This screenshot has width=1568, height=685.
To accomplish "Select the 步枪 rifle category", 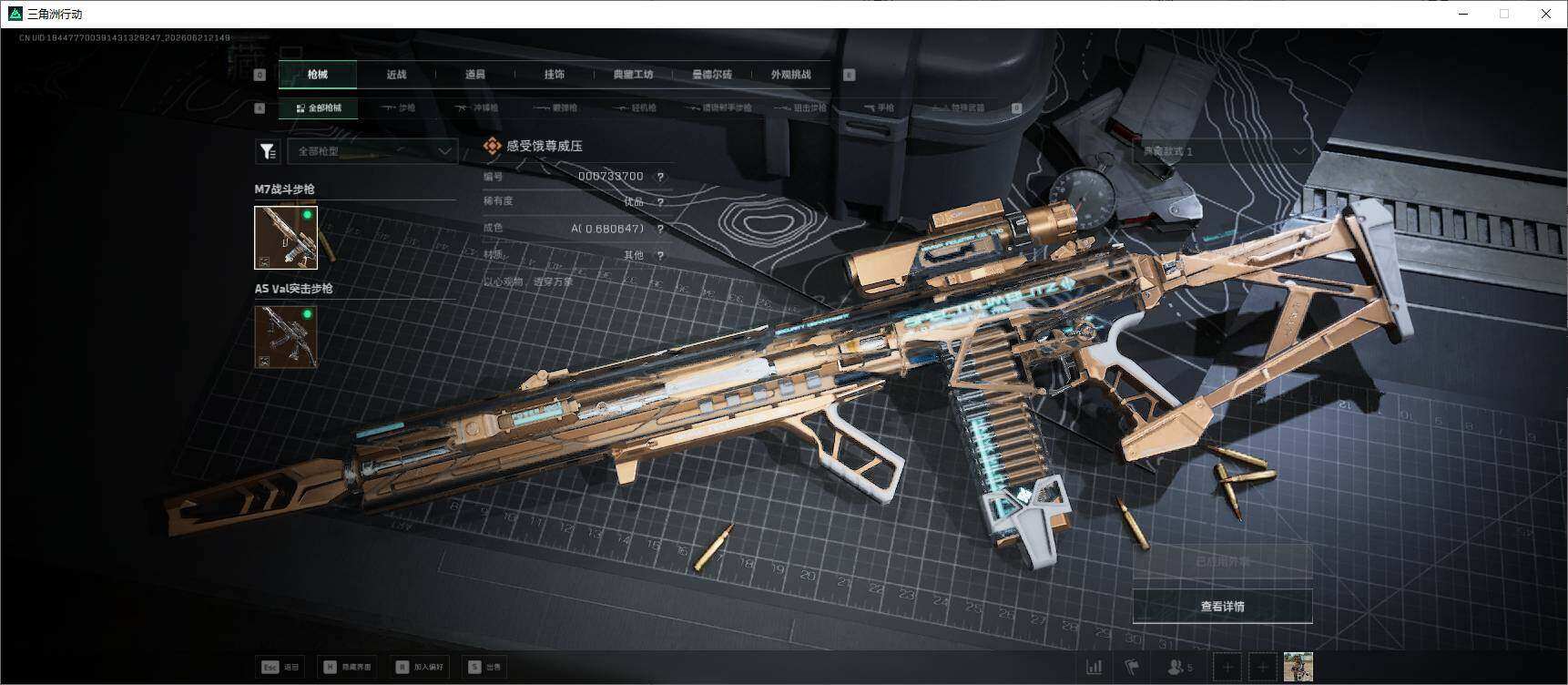I will point(398,108).
